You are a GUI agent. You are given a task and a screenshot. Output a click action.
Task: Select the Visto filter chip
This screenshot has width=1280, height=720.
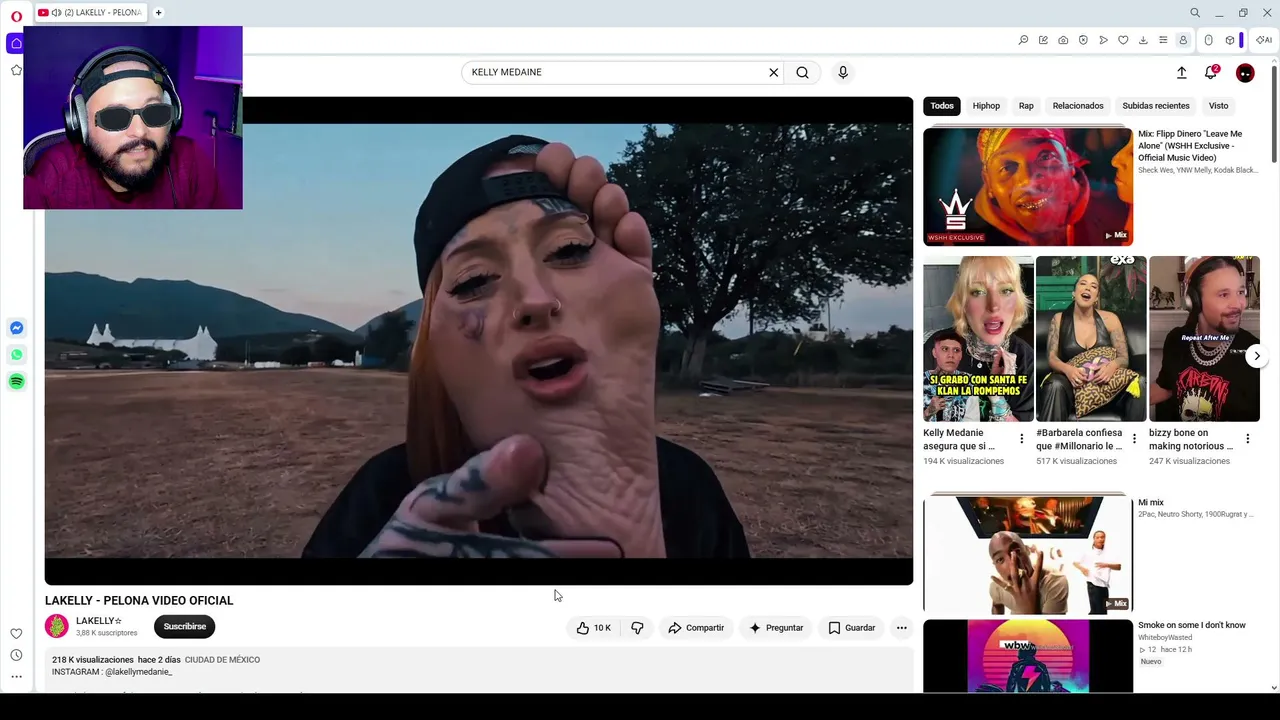click(x=1218, y=106)
